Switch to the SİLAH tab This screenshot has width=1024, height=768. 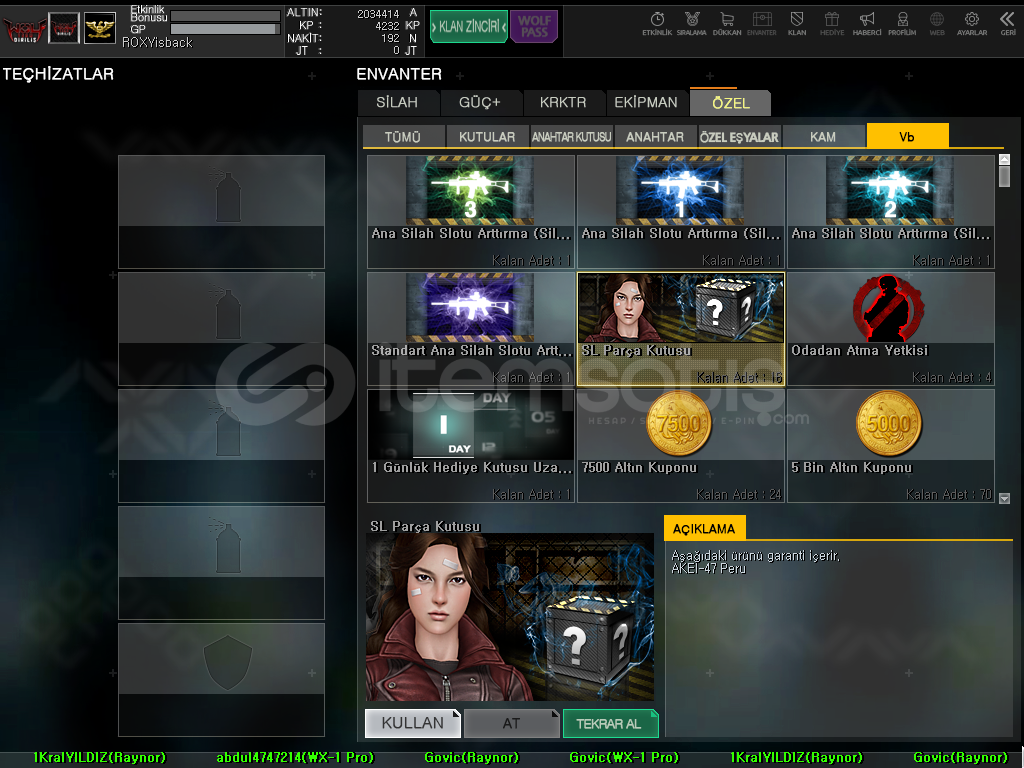397,103
